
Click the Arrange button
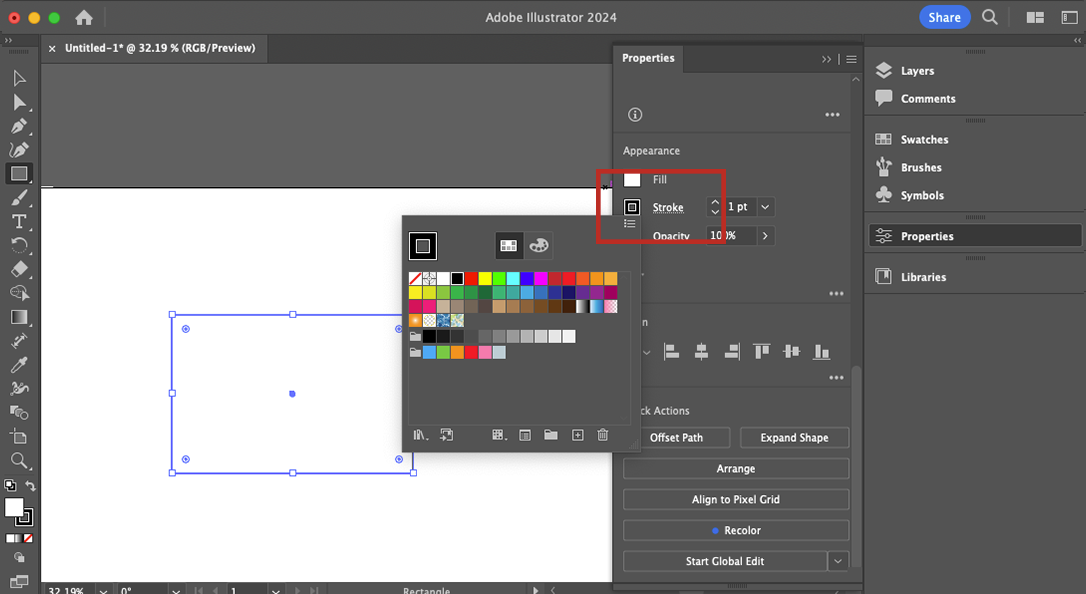pos(736,469)
